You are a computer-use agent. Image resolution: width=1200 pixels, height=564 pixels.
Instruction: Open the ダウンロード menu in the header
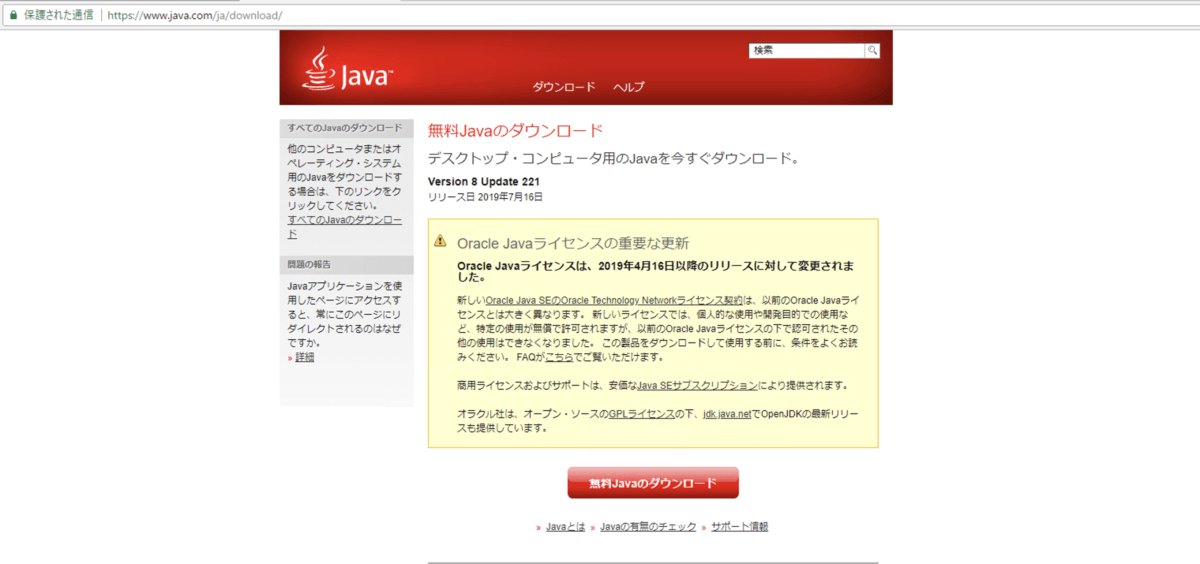click(x=564, y=87)
